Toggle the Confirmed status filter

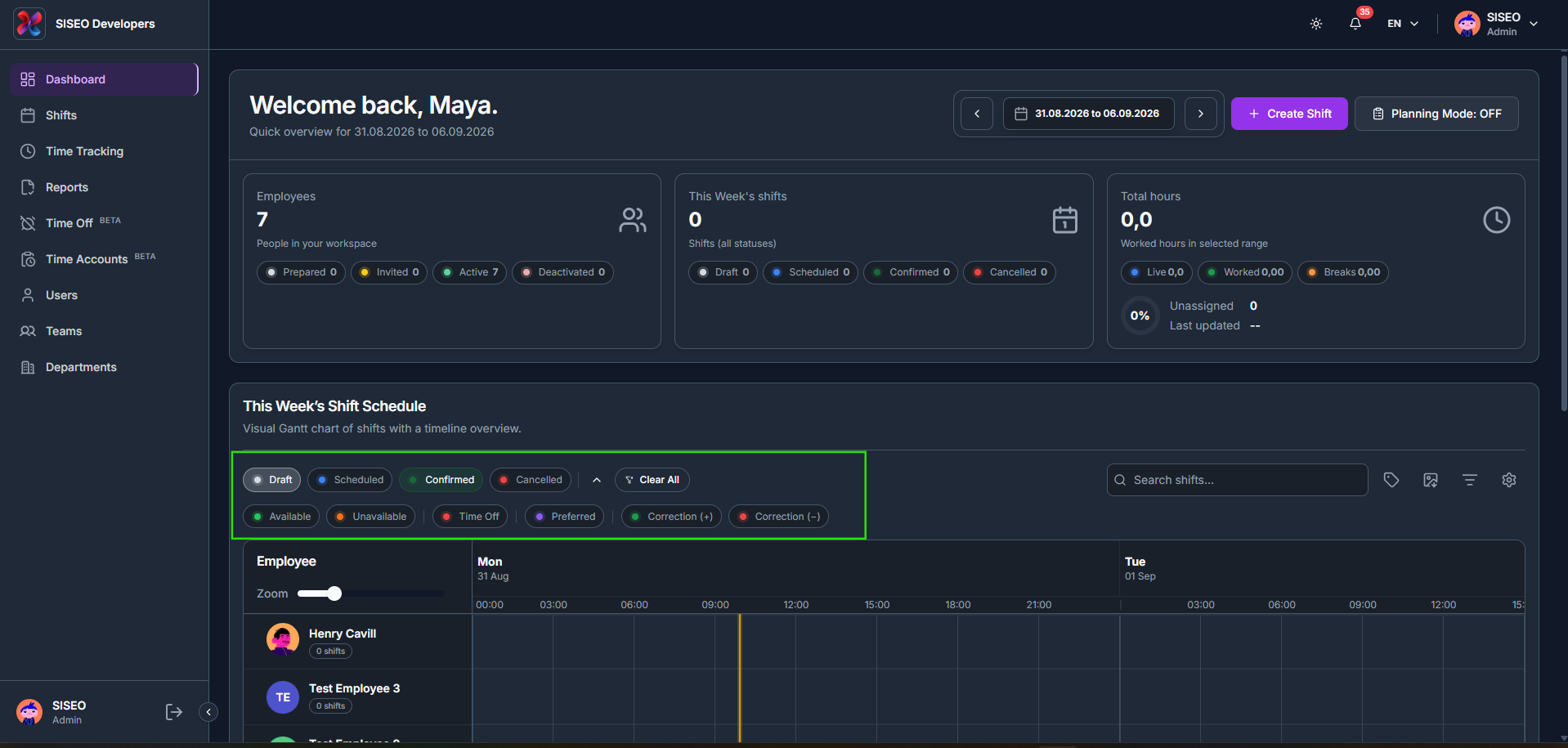click(x=441, y=480)
